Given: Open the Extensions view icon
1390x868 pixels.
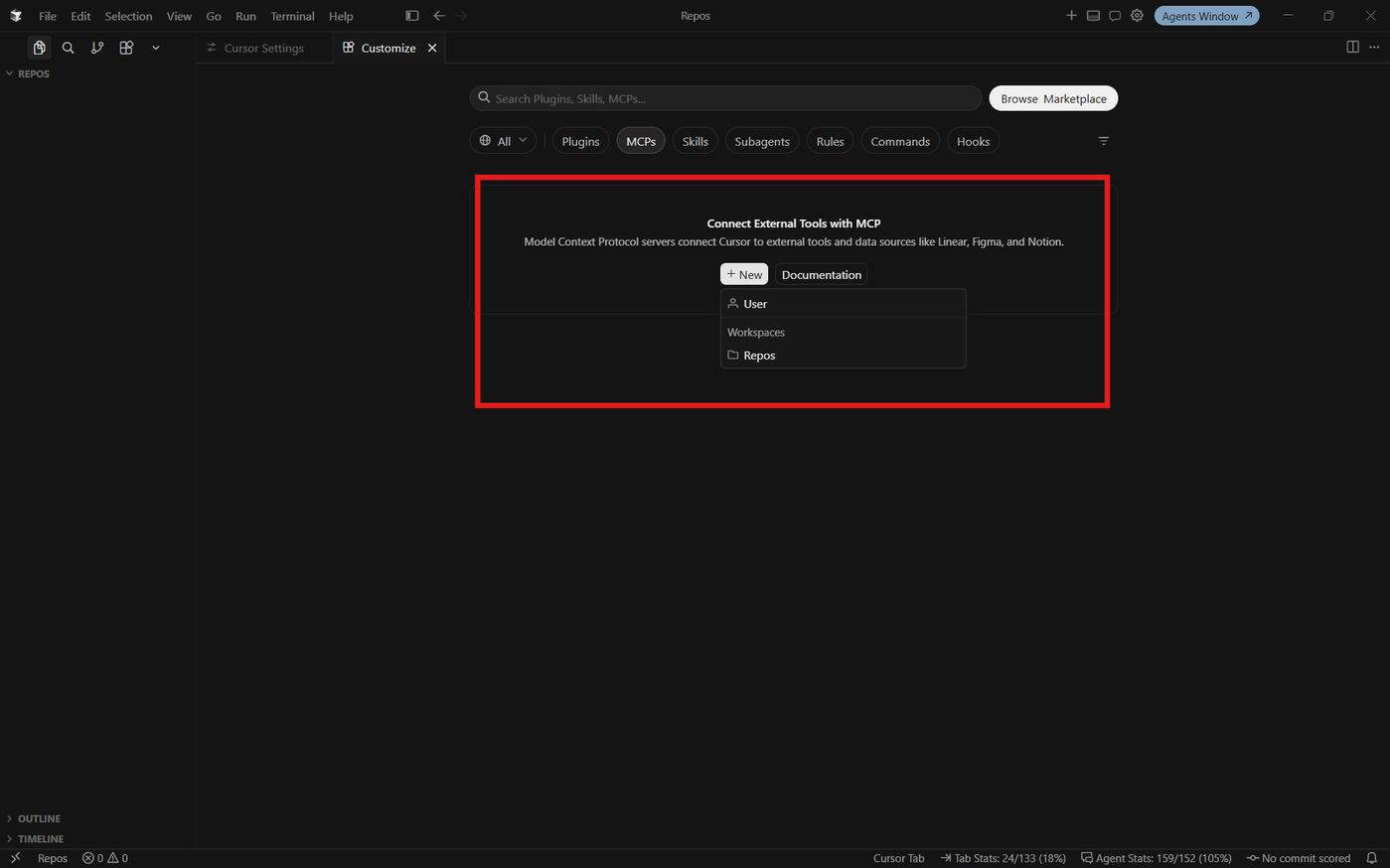Looking at the screenshot, I should click(126, 48).
